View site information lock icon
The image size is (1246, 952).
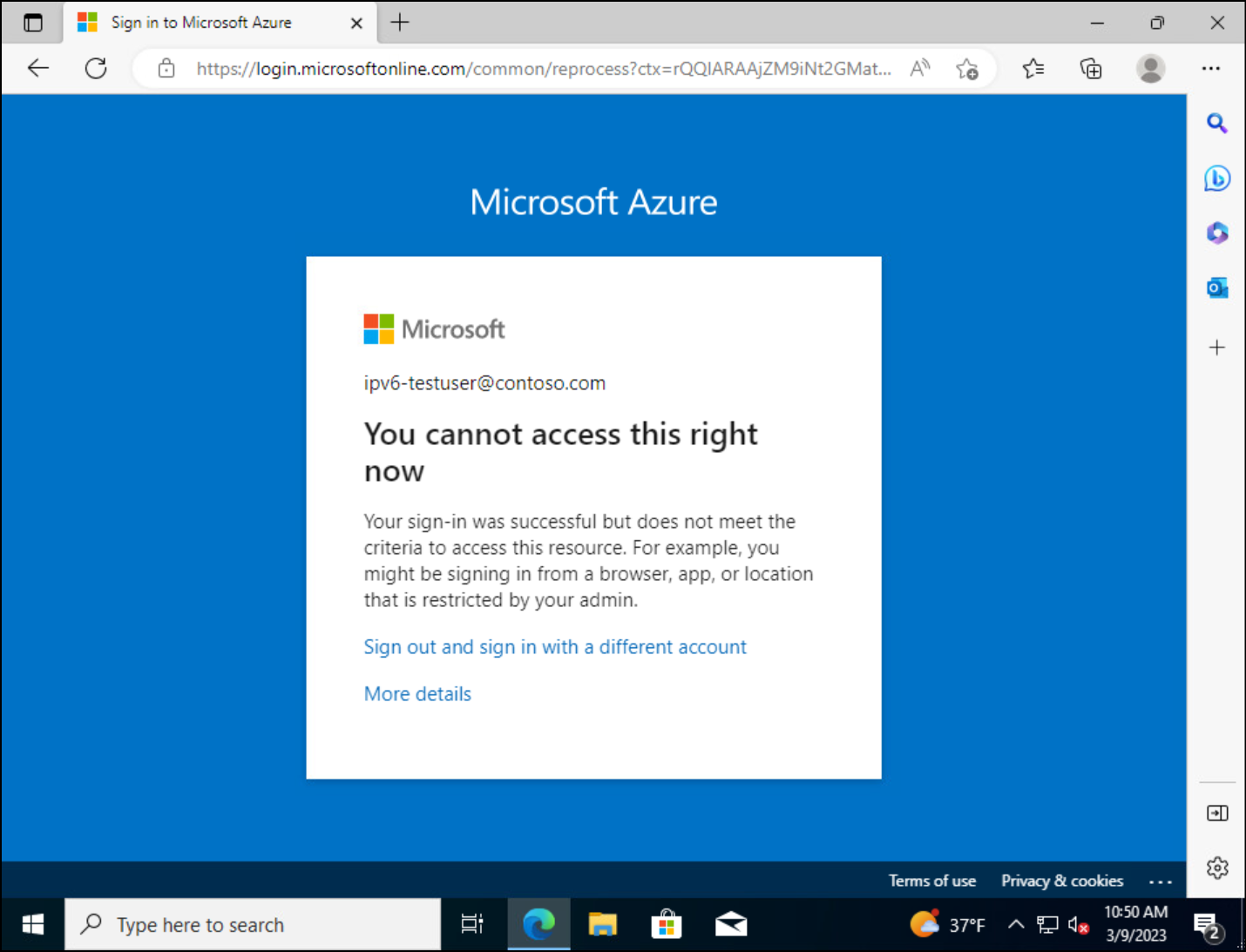click(x=166, y=69)
